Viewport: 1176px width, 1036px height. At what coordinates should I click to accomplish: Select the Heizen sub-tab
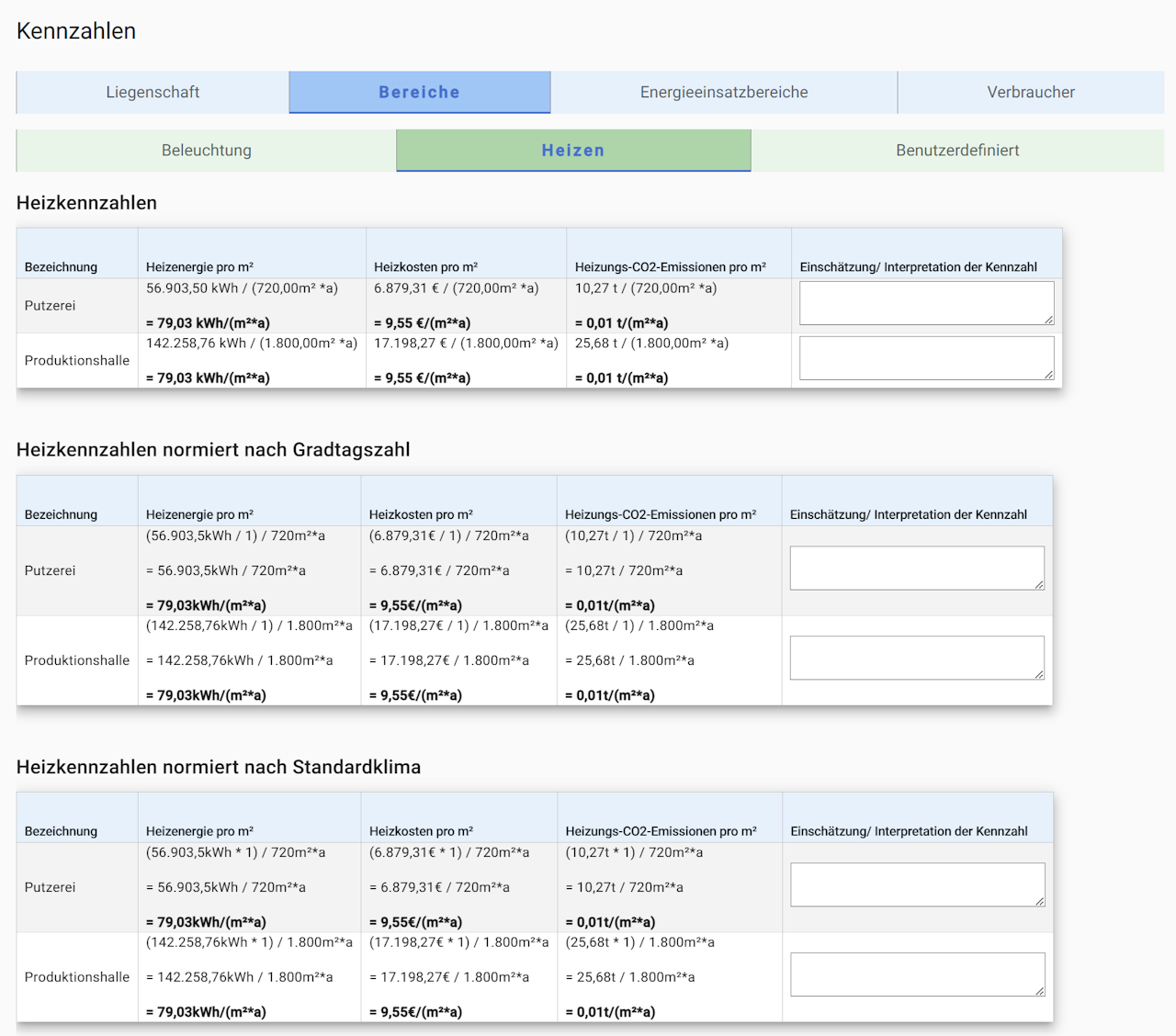pyautogui.click(x=573, y=151)
